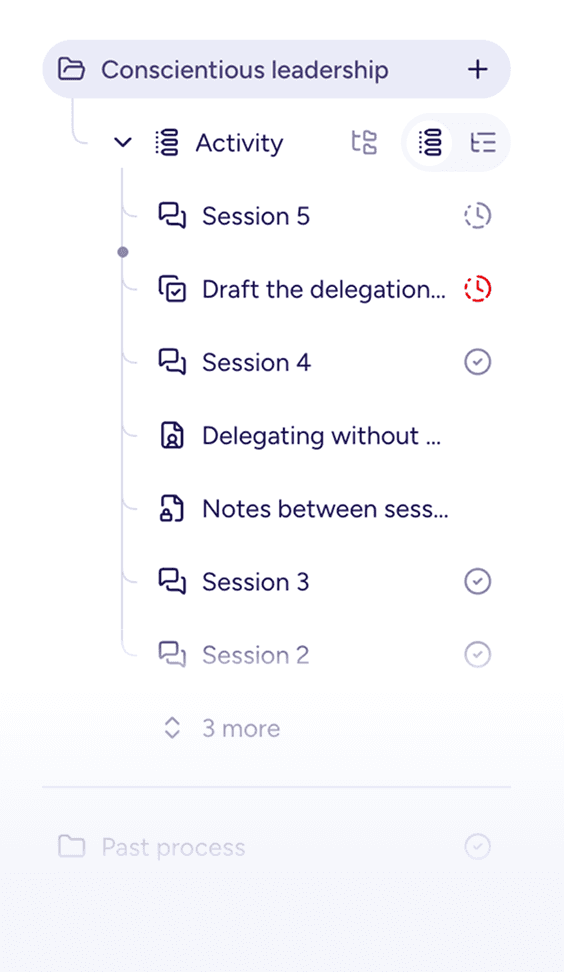Viewport: 564px width, 972px height.
Task: Collapse the Activity section chevron
Action: click(x=123, y=143)
